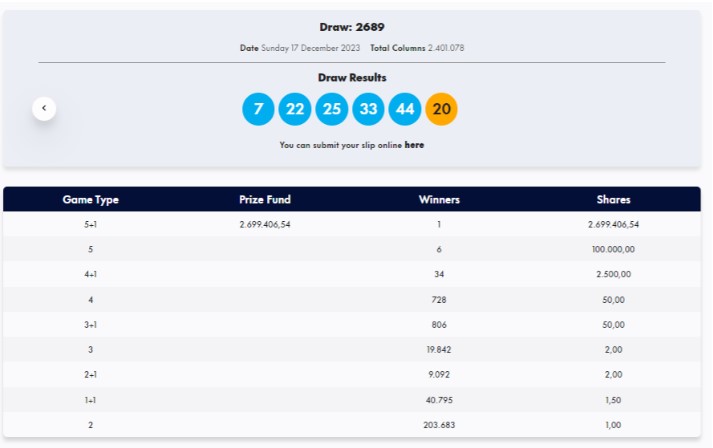713x448 pixels.
Task: Click the Prize Fund column header
Action: pyautogui.click(x=265, y=199)
